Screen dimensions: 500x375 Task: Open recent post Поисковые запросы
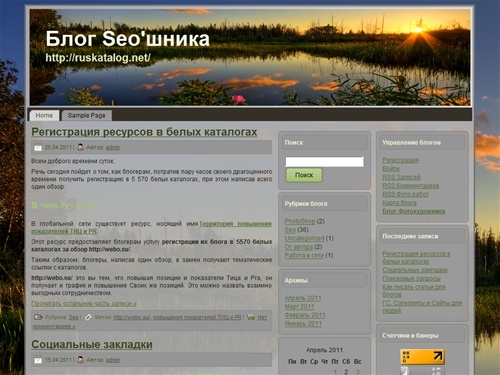tap(411, 278)
